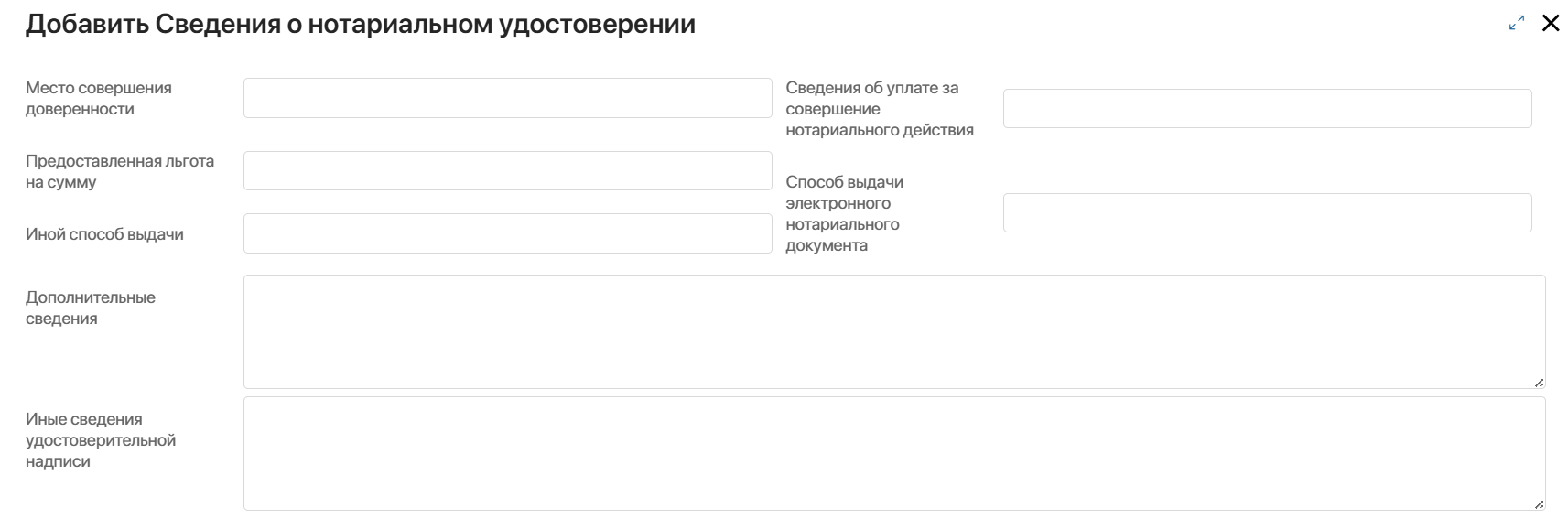The height and width of the screenshot is (519, 1568).
Task: Open the Способ выдачи электронного документа field
Action: pyautogui.click(x=1268, y=212)
